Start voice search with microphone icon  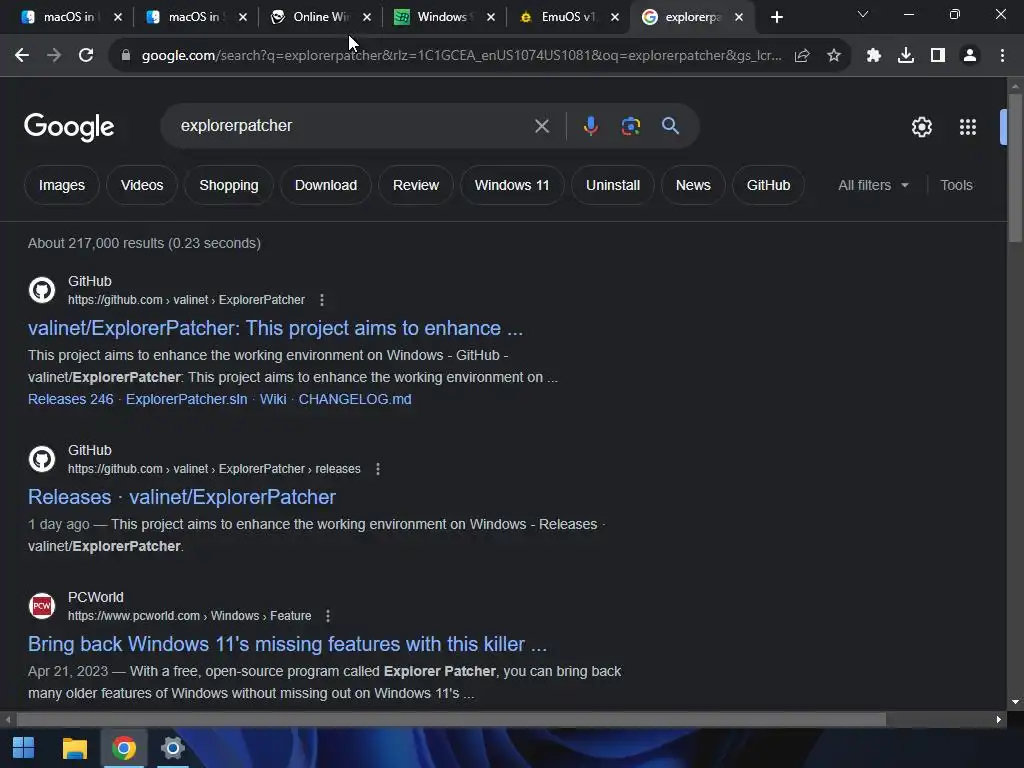tap(590, 126)
